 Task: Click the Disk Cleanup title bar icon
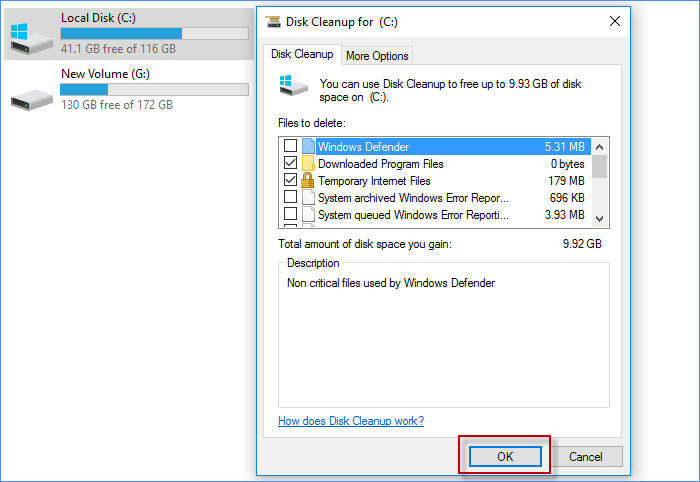click(273, 21)
